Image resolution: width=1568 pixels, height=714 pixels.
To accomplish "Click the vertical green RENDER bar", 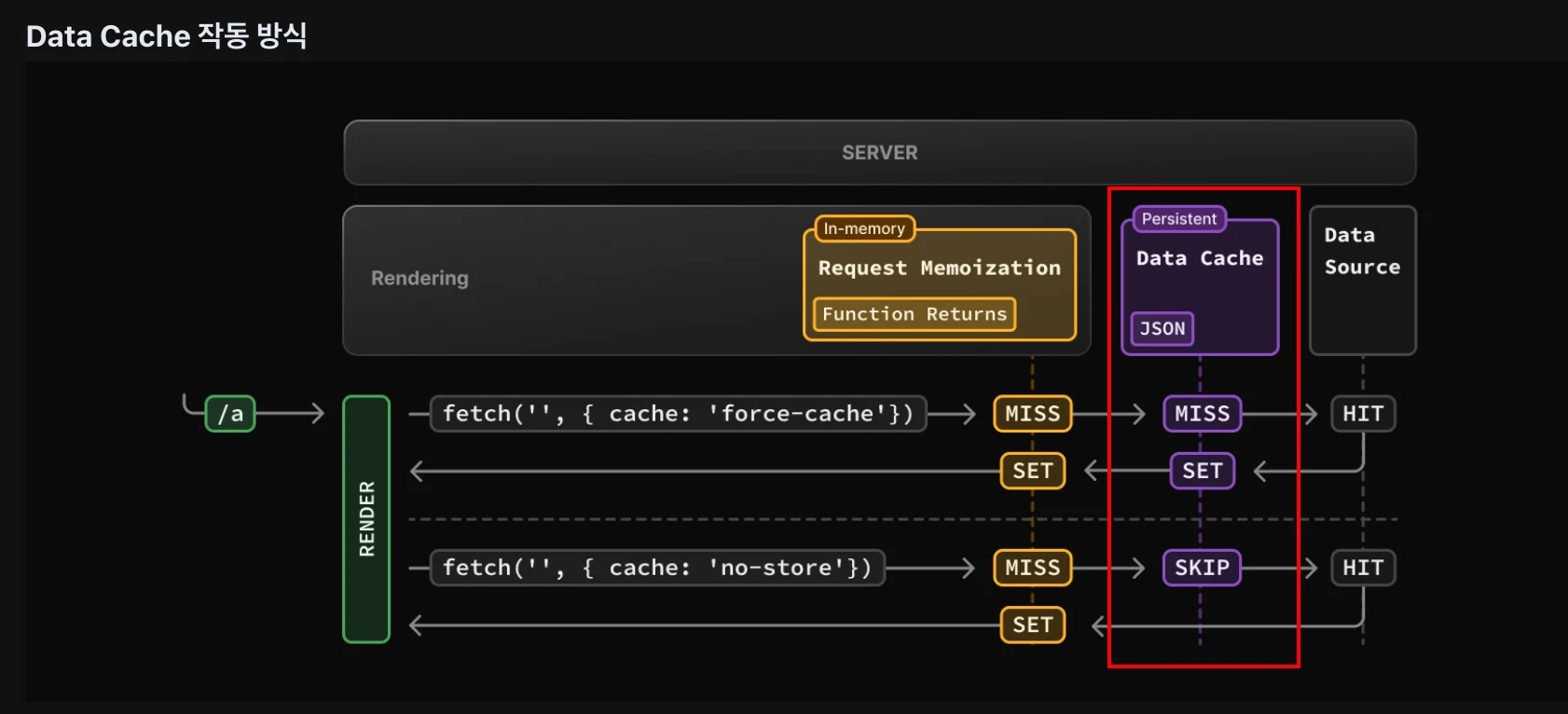I will (366, 519).
